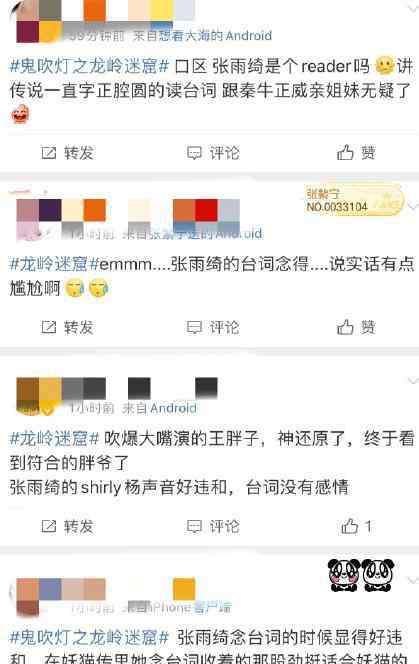Screen dimensions: 419x664
Task: Open hashtag #鬼吹灯之龙岭迷窟# in last post
Action: [x=89, y=637]
